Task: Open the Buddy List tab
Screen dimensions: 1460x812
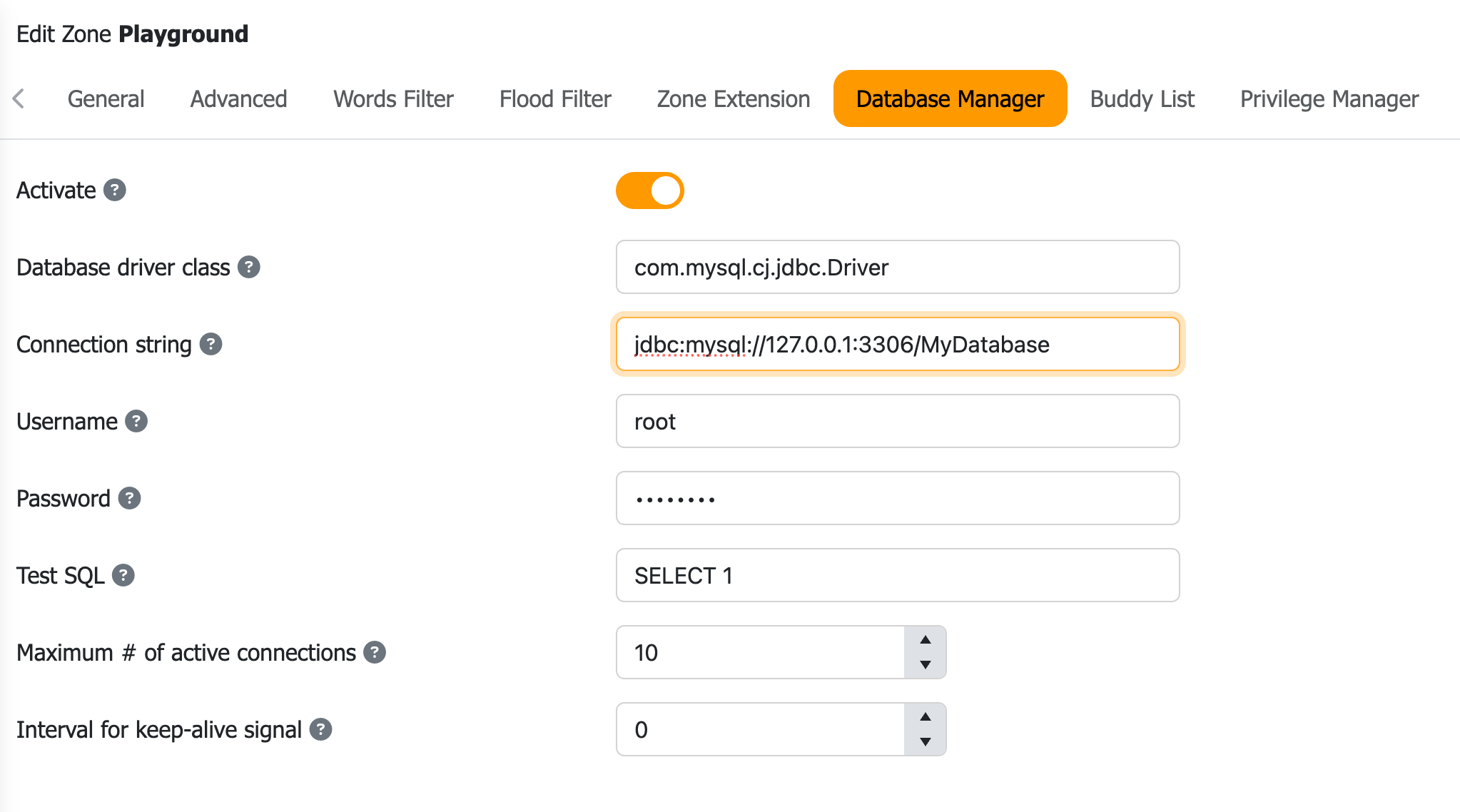Action: pos(1141,98)
